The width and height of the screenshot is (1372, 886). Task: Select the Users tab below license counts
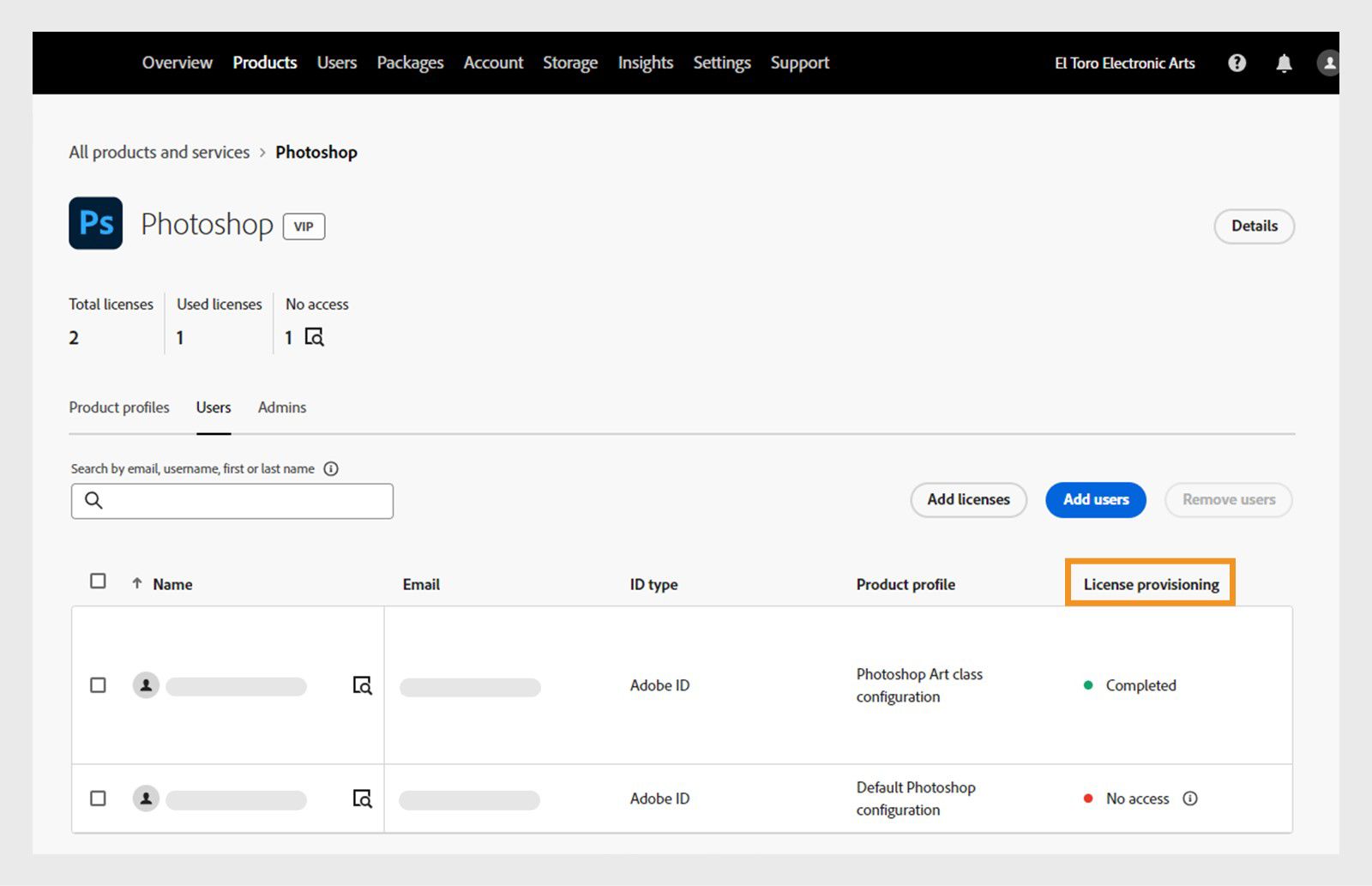click(x=214, y=407)
